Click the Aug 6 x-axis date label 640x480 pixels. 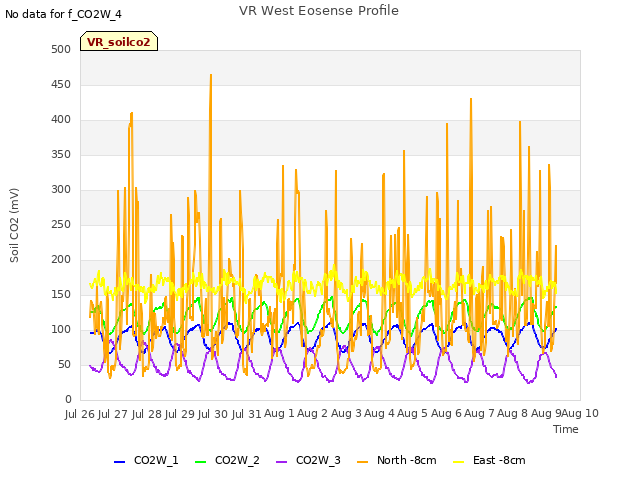(x=446, y=414)
